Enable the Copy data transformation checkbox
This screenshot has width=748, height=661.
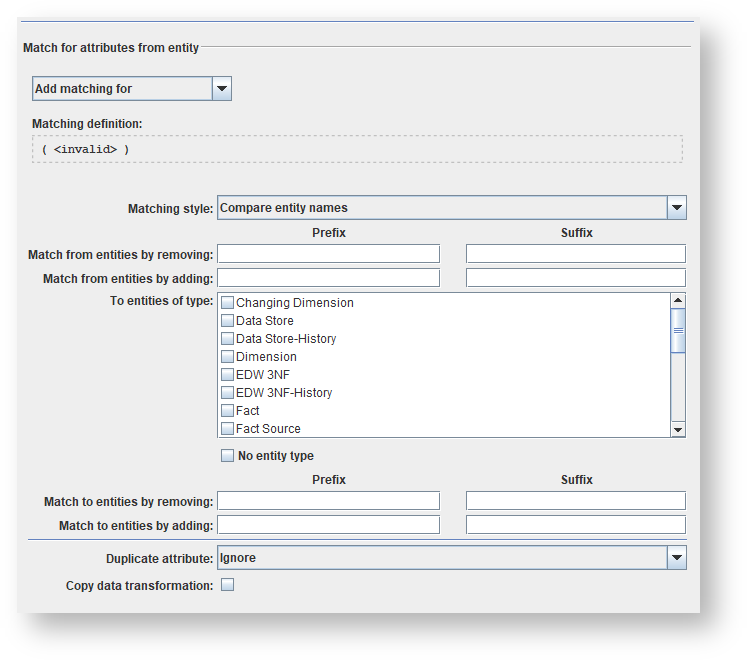coord(228,585)
